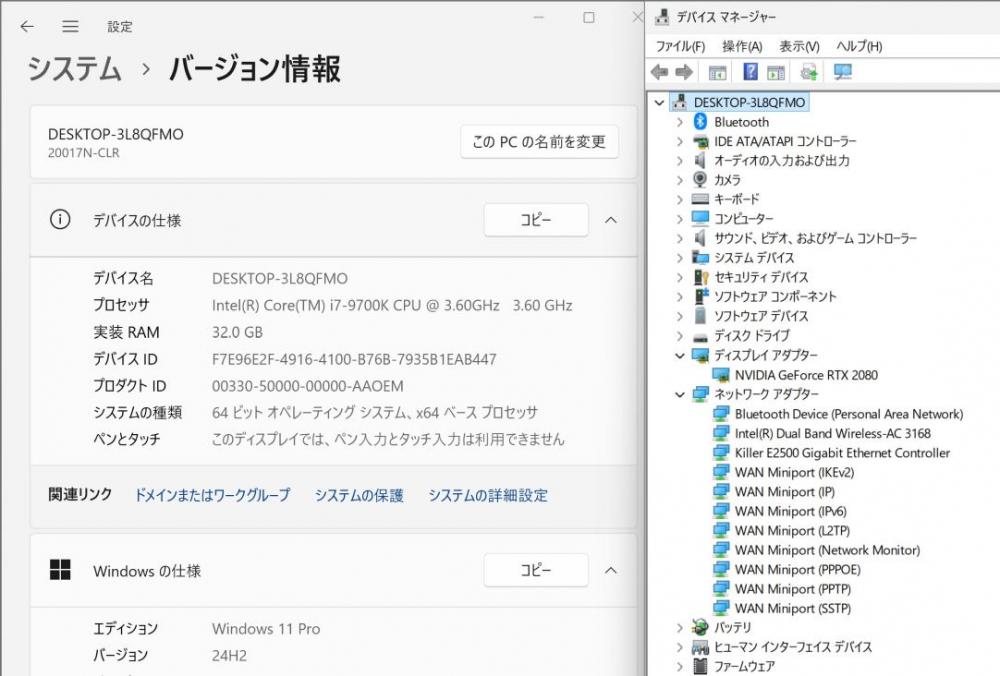This screenshot has width=1000, height=676.
Task: Select Bluetooth Device (Personal Area Network)
Action: click(x=849, y=414)
